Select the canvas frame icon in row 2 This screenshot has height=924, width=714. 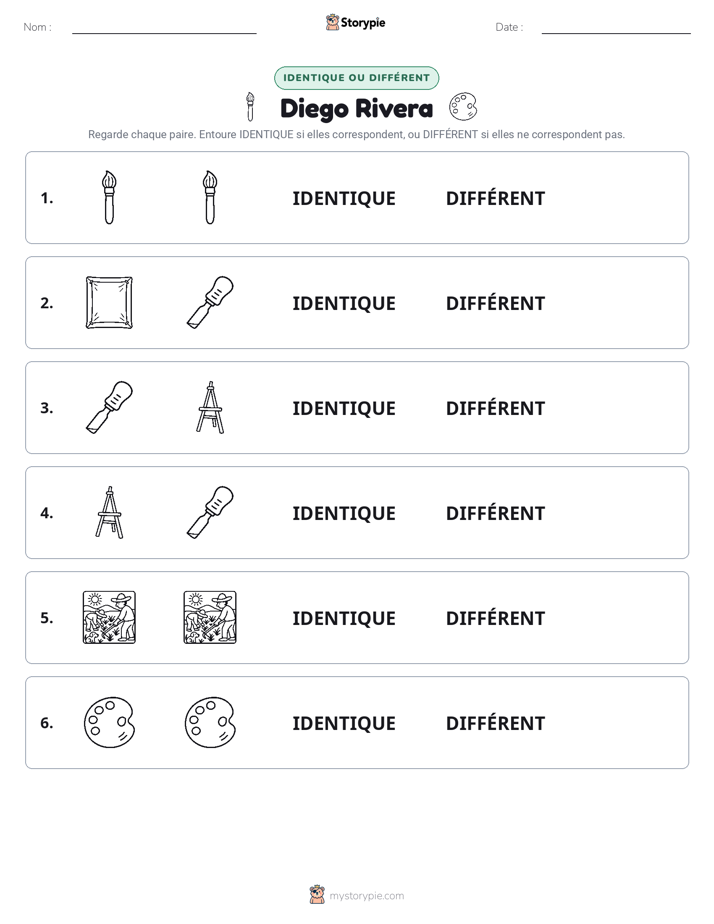109,302
